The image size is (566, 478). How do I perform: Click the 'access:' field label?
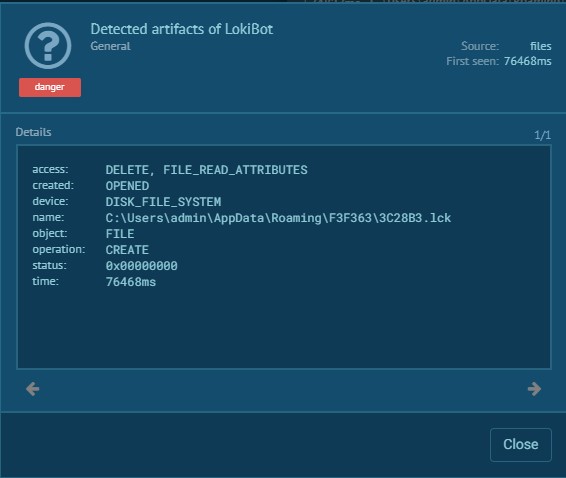(x=50, y=169)
